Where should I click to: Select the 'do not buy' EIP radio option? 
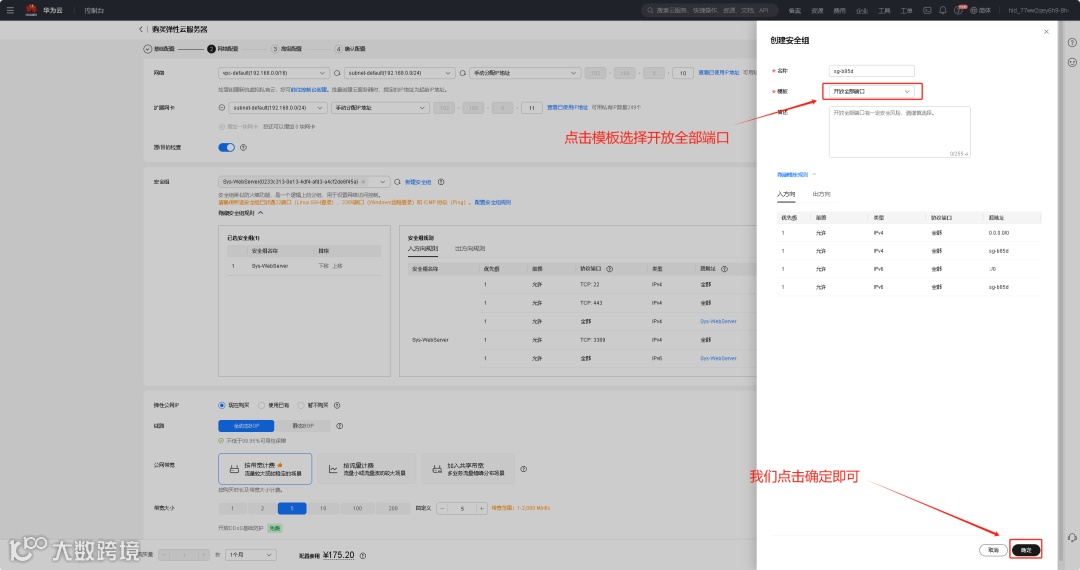pyautogui.click(x=300, y=405)
